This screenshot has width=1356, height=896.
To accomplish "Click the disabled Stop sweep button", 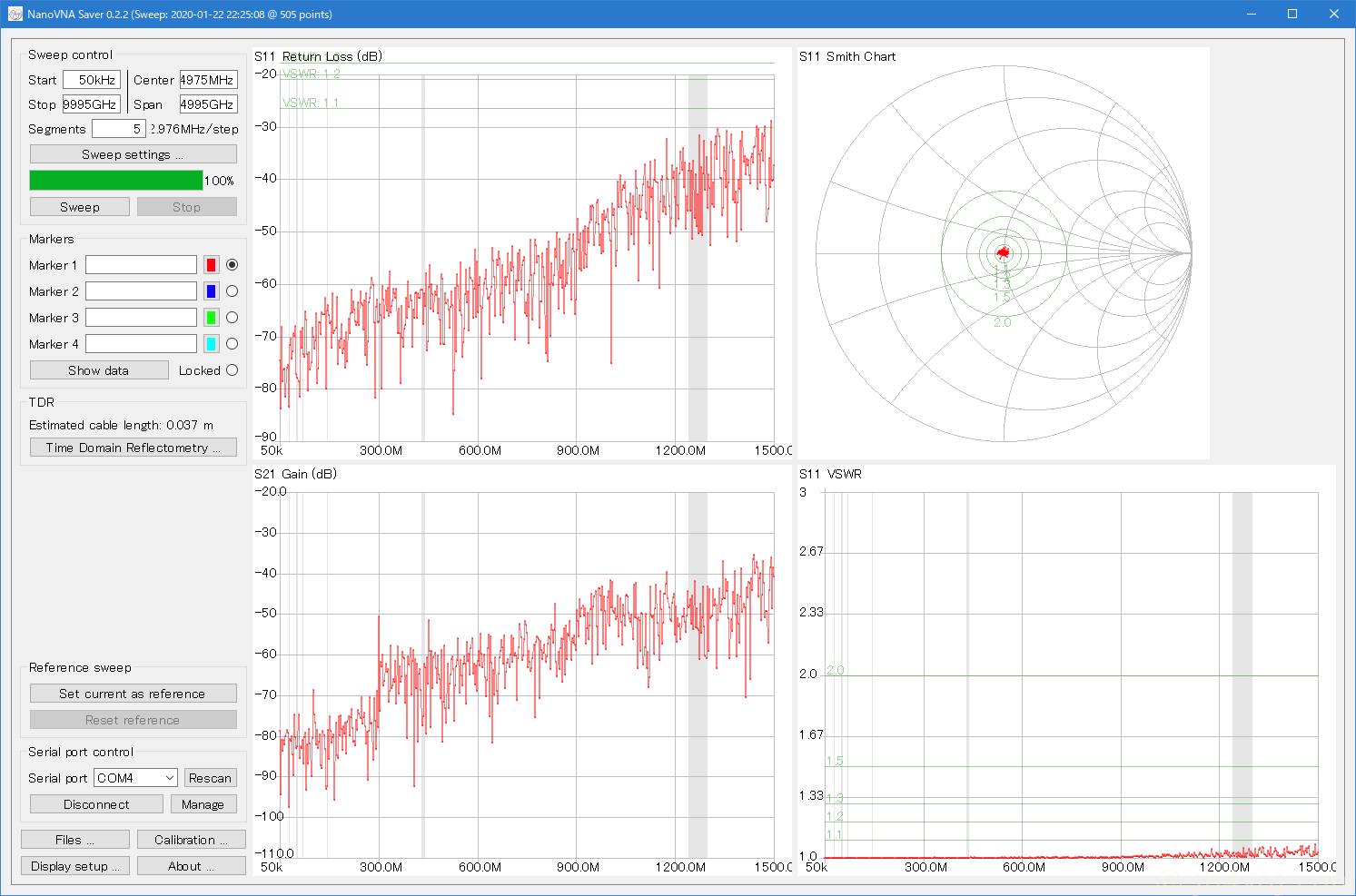I will click(187, 207).
